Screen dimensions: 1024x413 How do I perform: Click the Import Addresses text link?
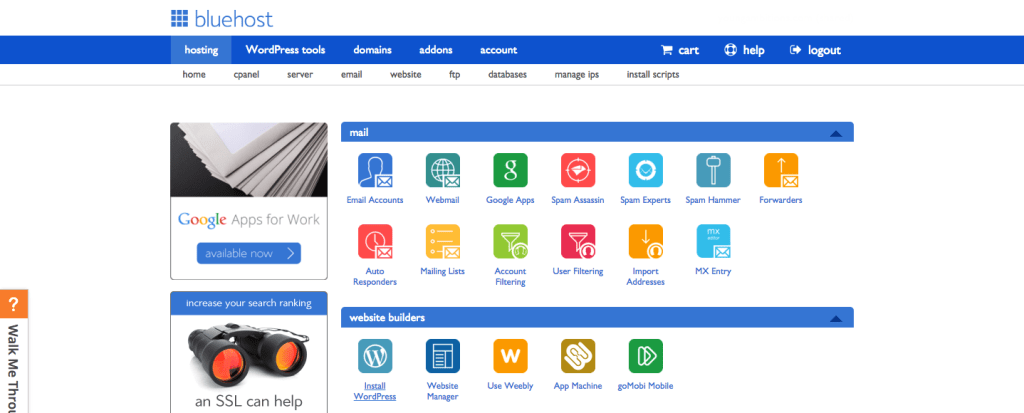(x=645, y=276)
